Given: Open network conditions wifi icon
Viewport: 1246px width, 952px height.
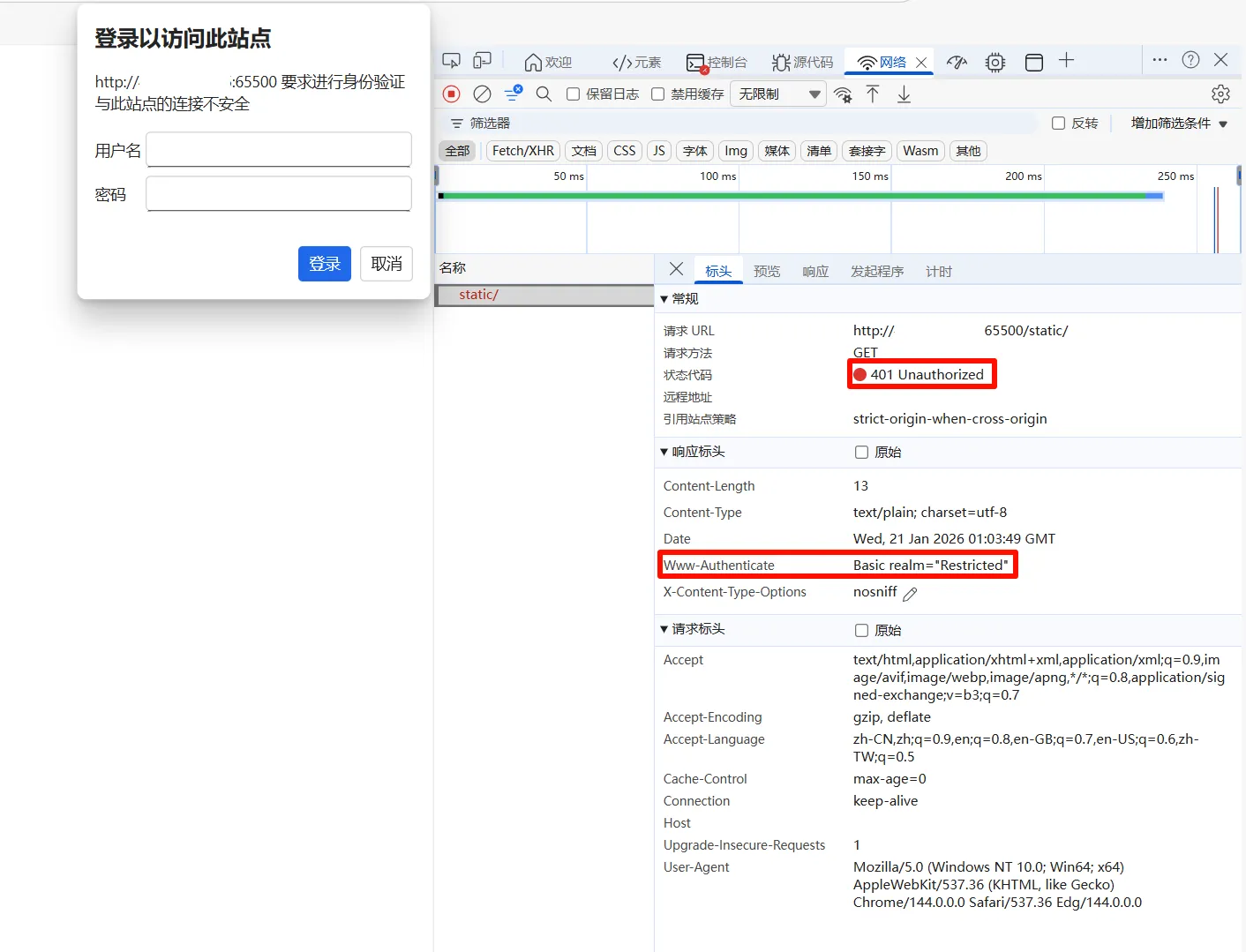Looking at the screenshot, I should click(843, 94).
